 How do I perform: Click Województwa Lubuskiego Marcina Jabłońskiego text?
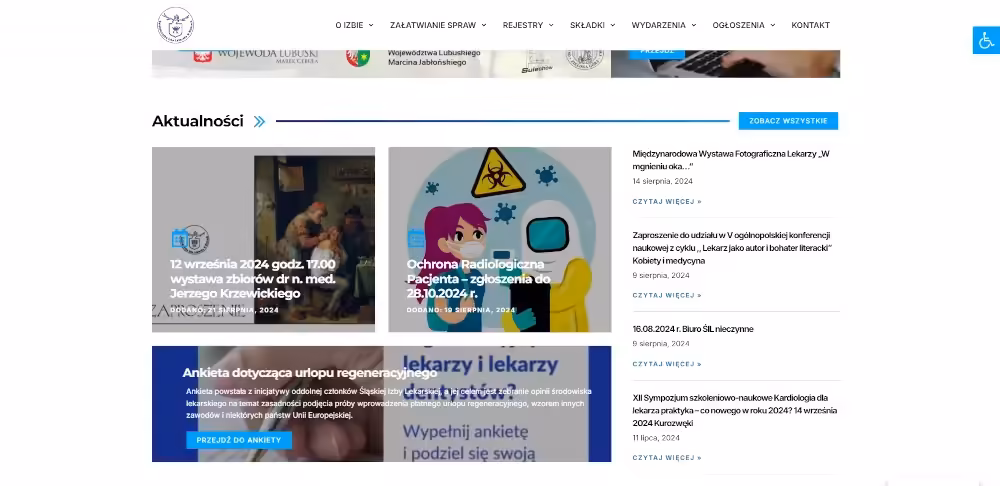(x=434, y=57)
